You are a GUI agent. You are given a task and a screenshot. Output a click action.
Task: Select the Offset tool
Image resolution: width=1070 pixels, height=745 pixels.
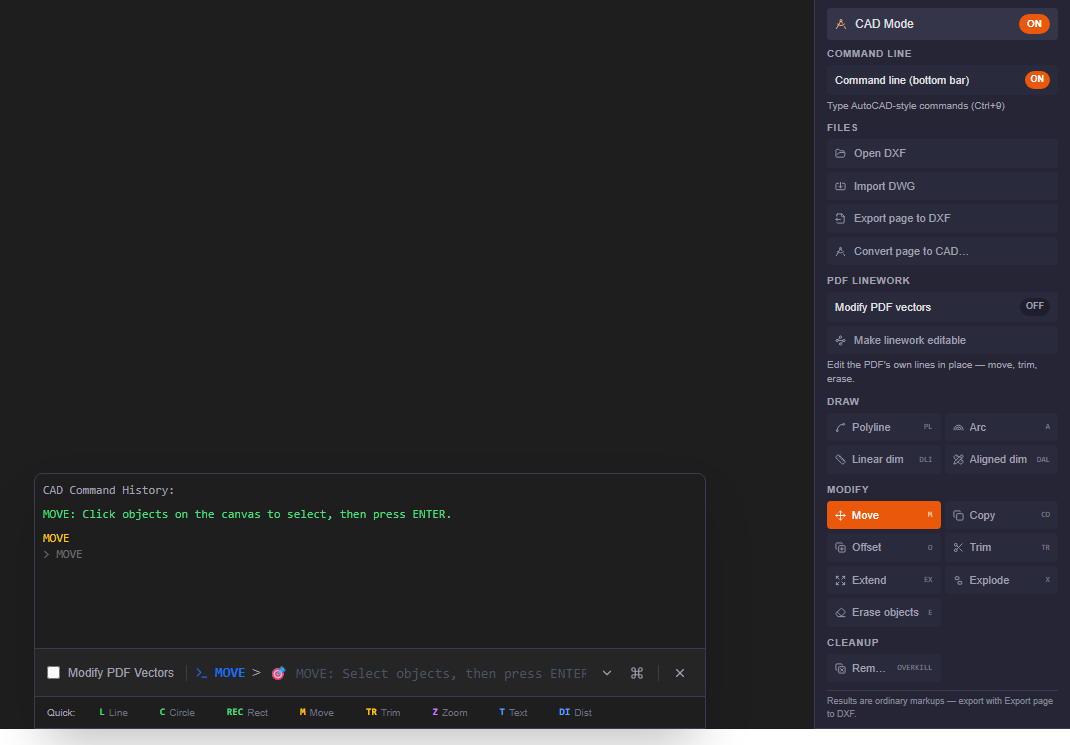[x=883, y=547]
